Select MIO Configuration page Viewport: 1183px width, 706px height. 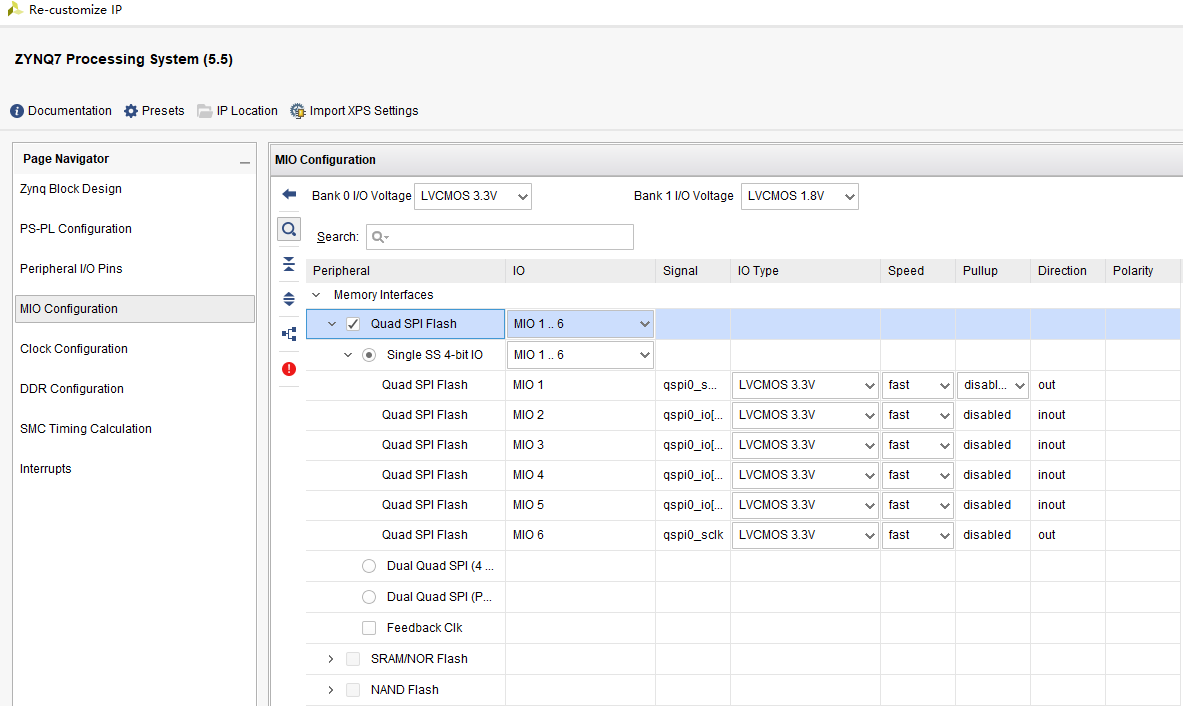[x=135, y=308]
